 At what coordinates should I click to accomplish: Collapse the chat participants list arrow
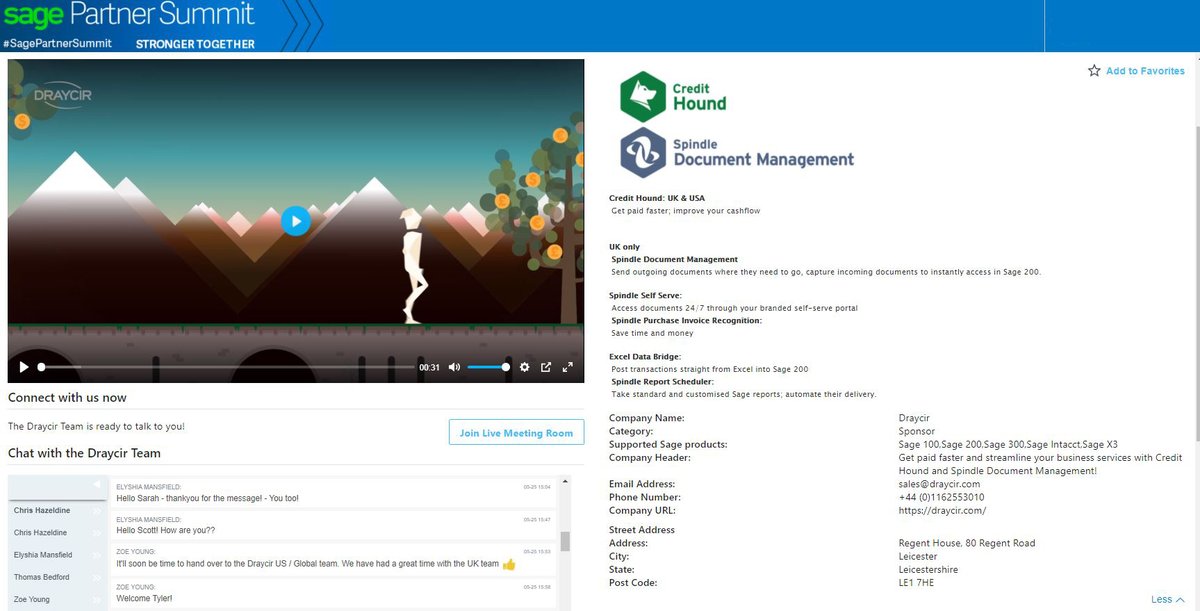97,485
